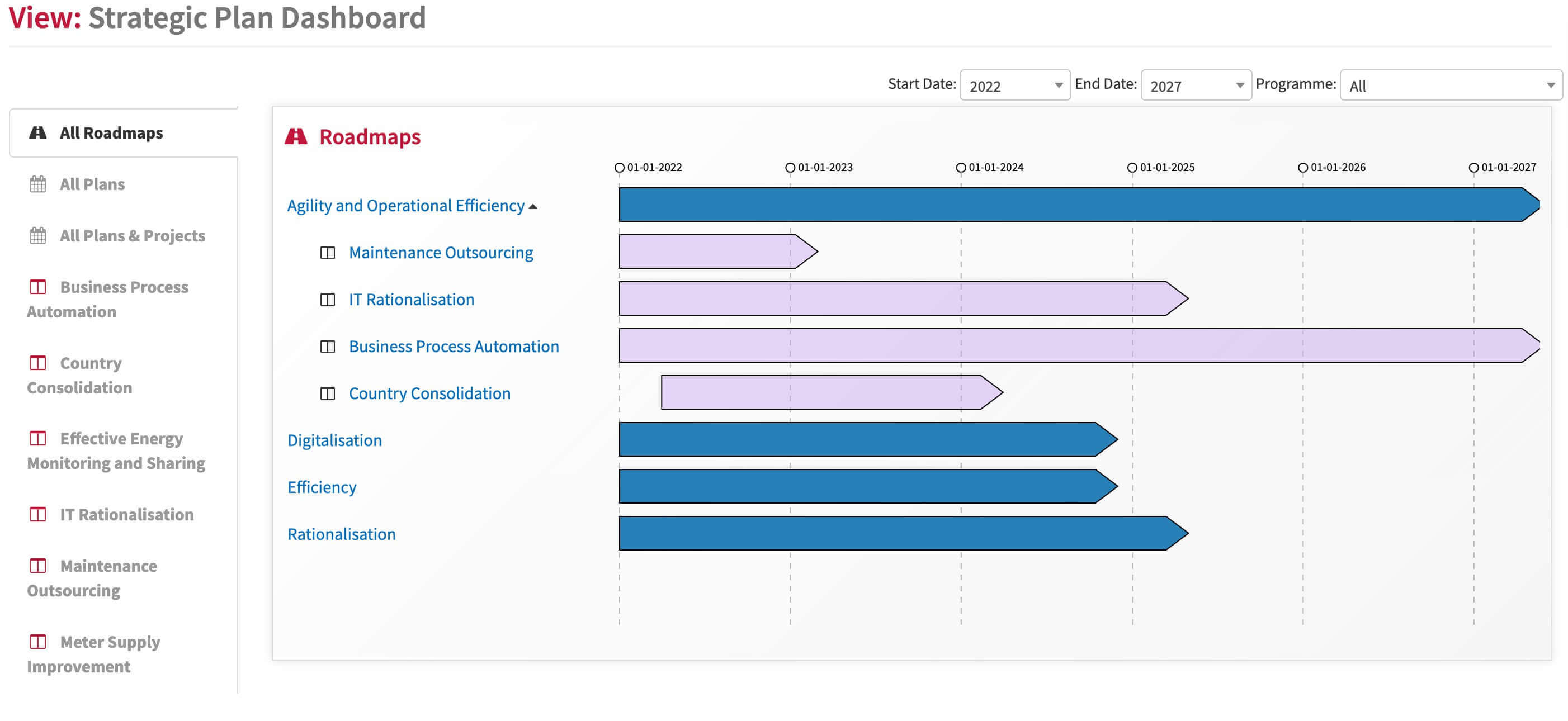The image size is (1568, 721).
Task: Open IT Rationalisation sidebar tab
Action: (124, 514)
